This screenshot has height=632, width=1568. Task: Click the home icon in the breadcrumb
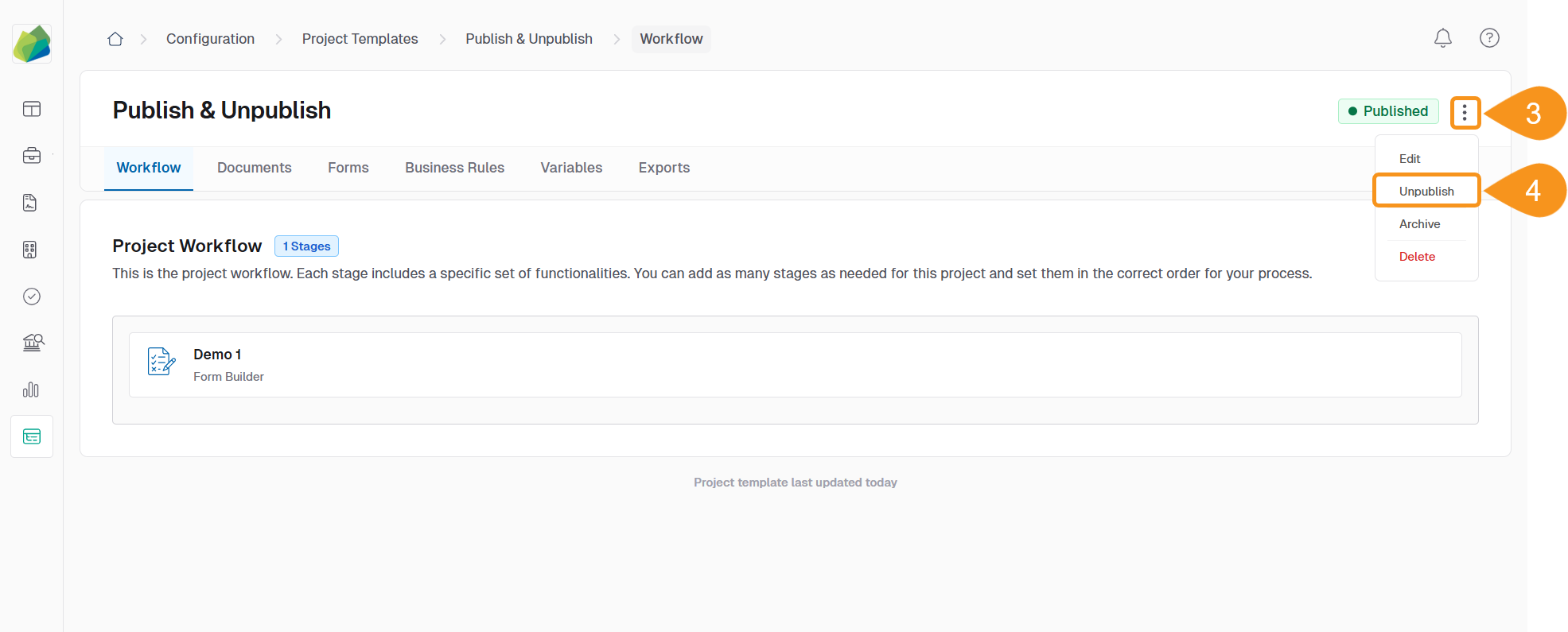point(115,38)
